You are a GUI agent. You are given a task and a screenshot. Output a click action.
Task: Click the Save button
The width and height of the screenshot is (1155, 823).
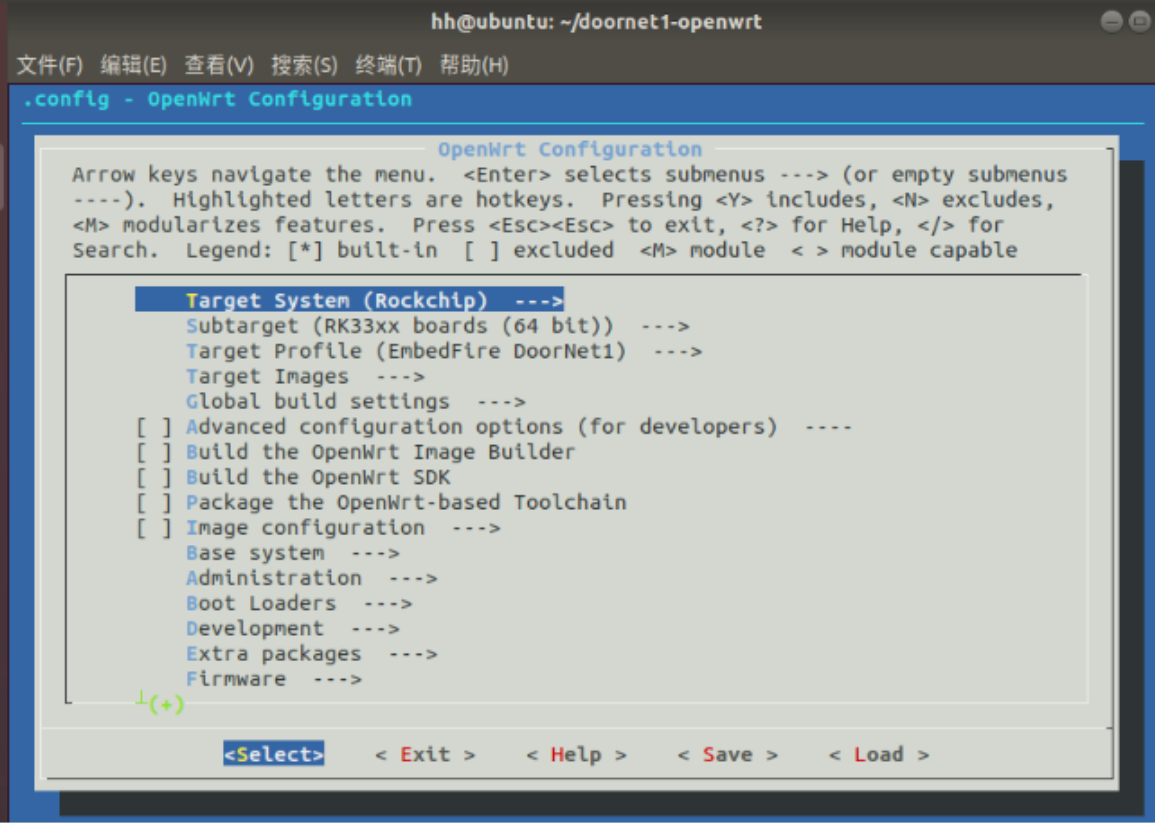728,754
